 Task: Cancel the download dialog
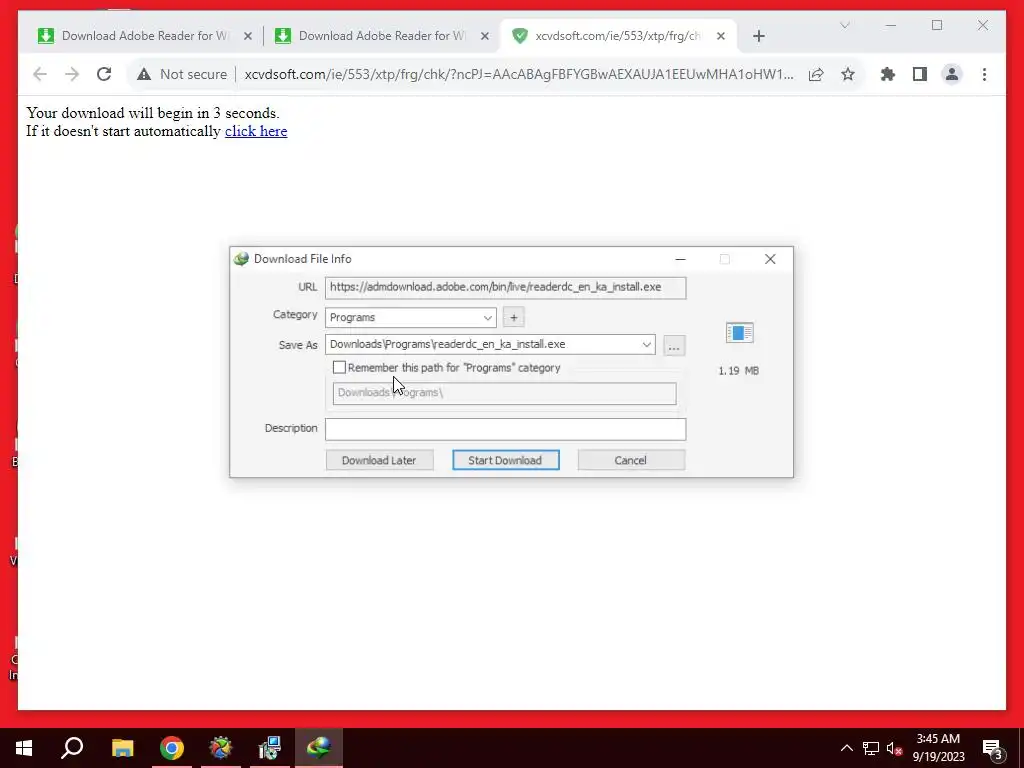631,460
